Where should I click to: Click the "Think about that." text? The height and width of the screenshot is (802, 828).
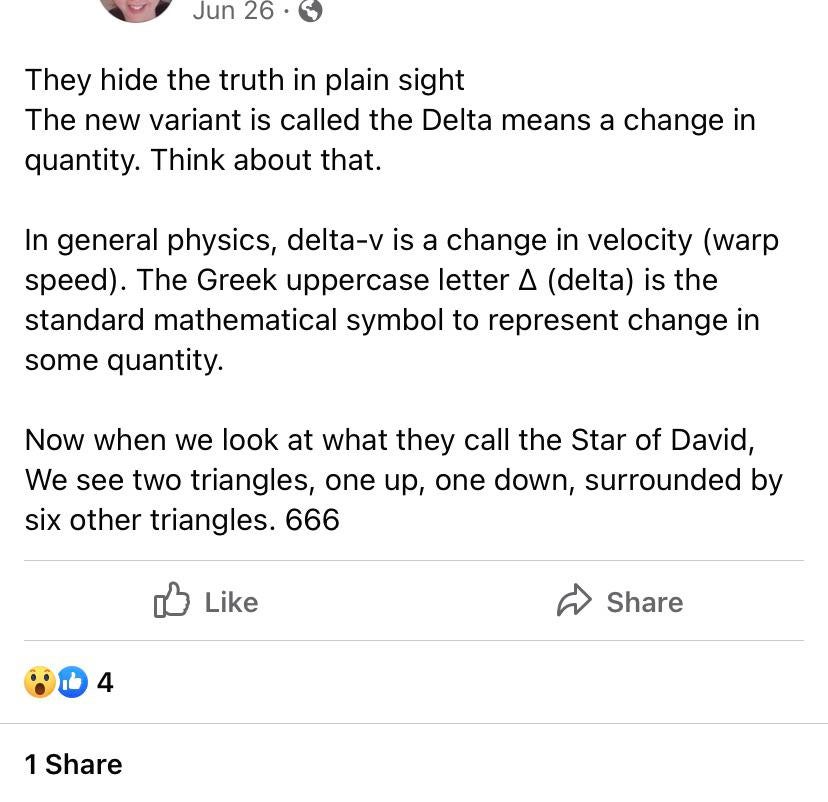pos(266,160)
